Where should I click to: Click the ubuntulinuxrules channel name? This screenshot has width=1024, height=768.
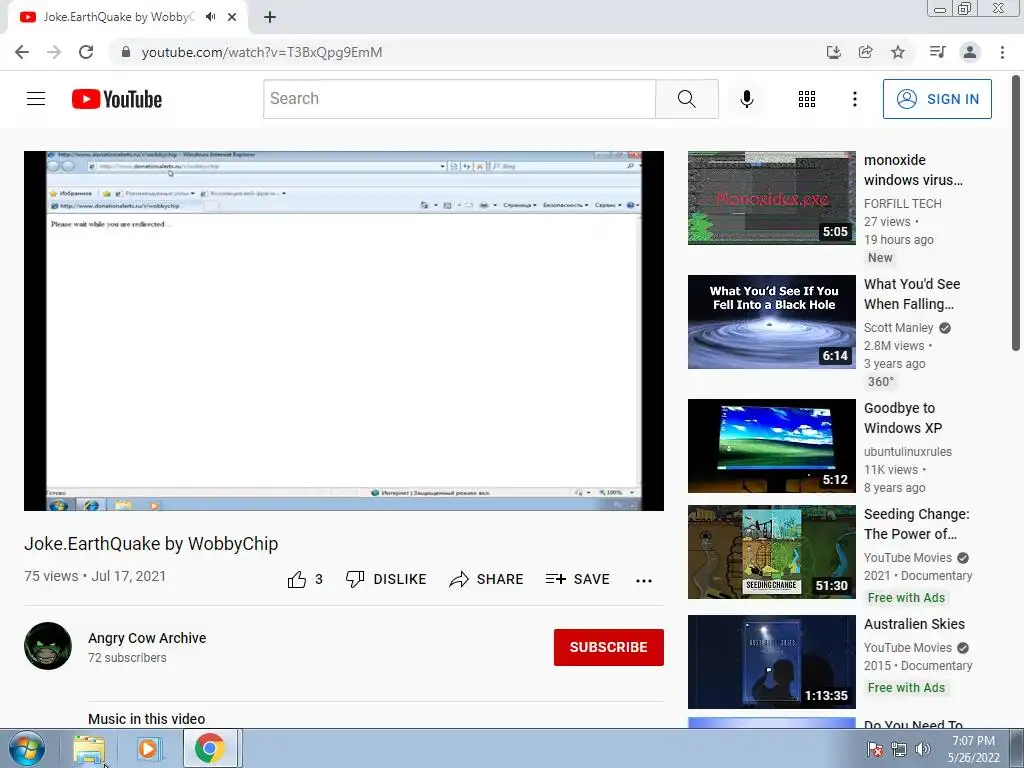[x=908, y=452]
